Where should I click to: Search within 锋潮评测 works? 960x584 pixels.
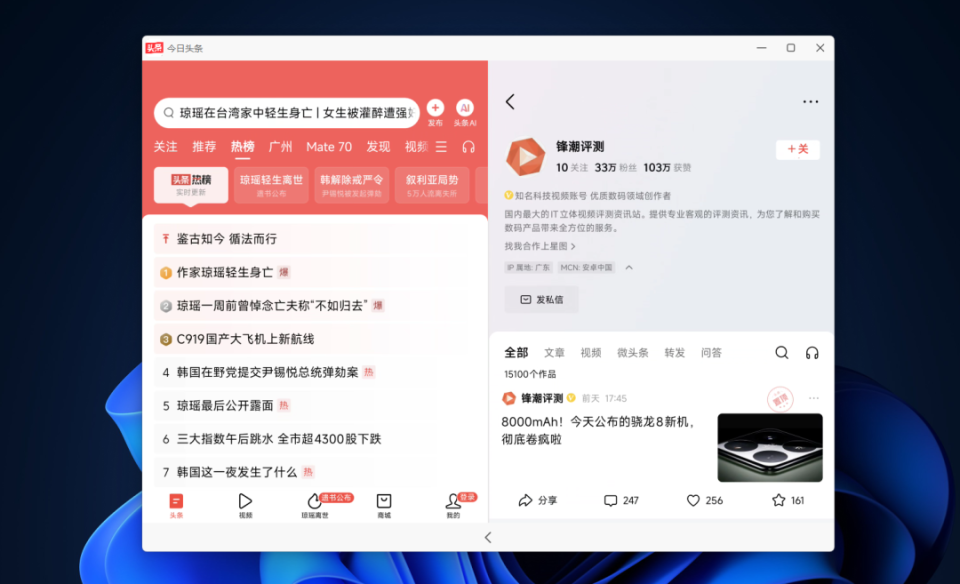coord(782,353)
